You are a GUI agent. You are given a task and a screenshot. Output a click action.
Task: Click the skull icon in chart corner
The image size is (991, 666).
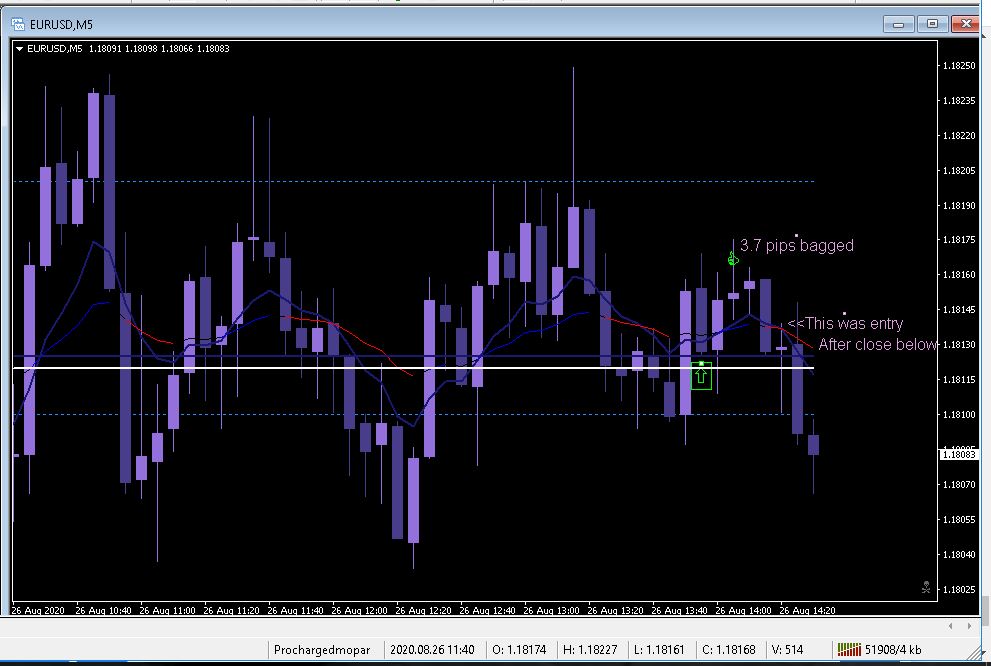(x=926, y=588)
